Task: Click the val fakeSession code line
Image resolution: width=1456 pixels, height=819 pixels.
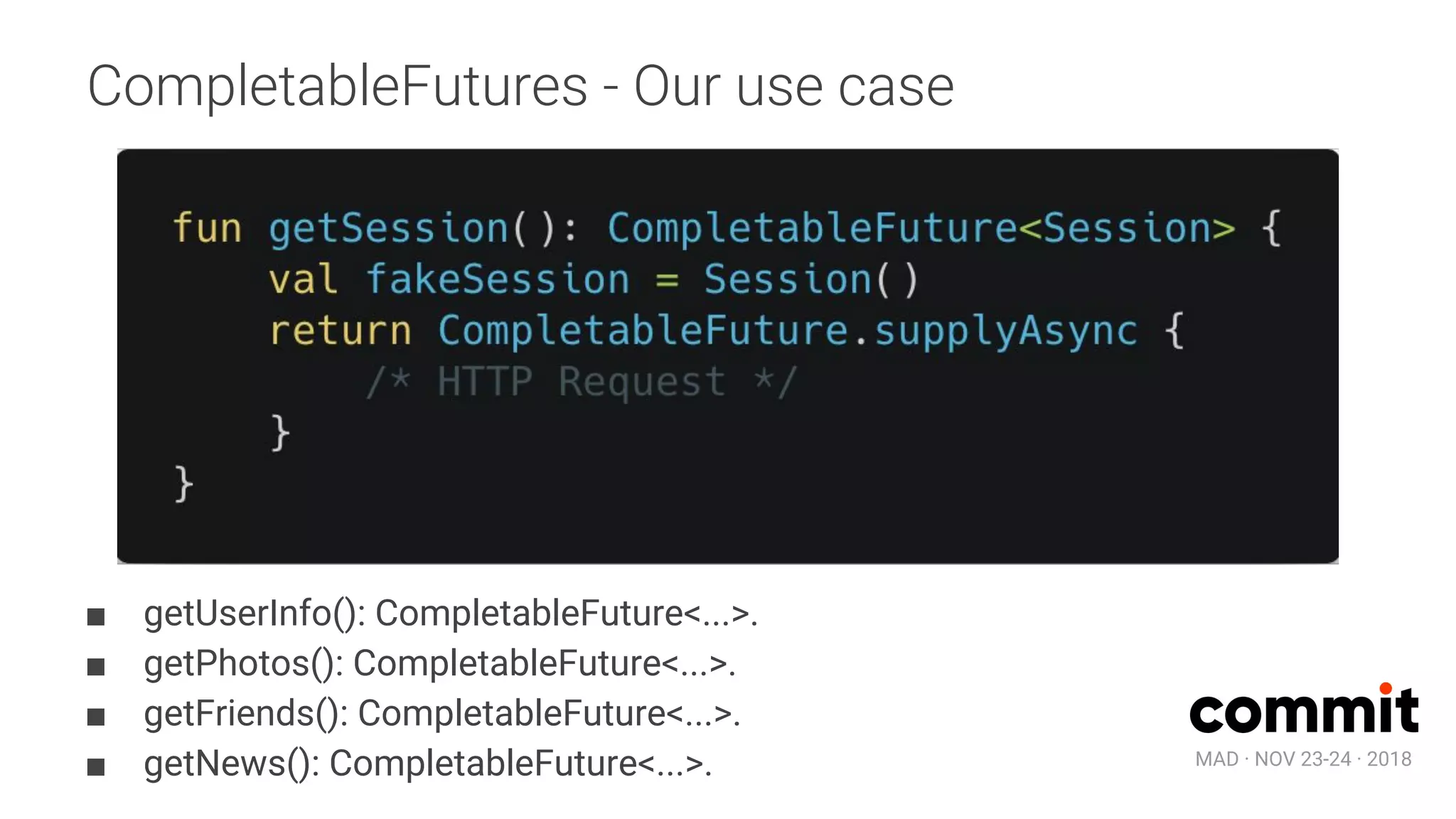Action: pos(594,279)
